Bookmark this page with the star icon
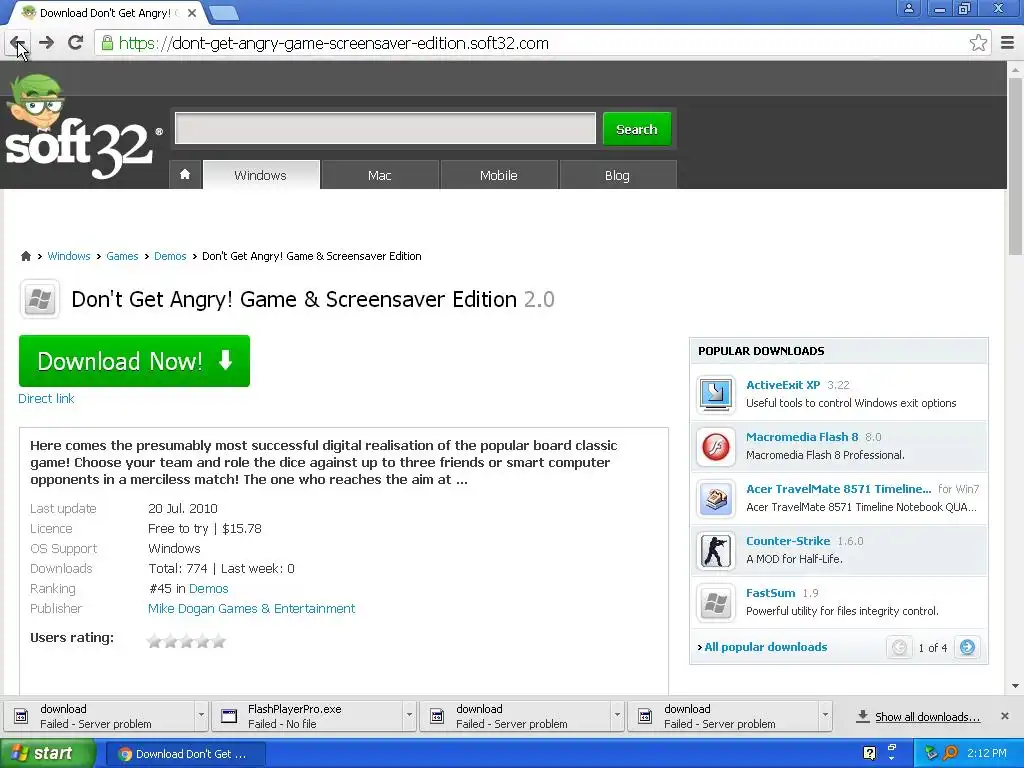 [x=978, y=43]
